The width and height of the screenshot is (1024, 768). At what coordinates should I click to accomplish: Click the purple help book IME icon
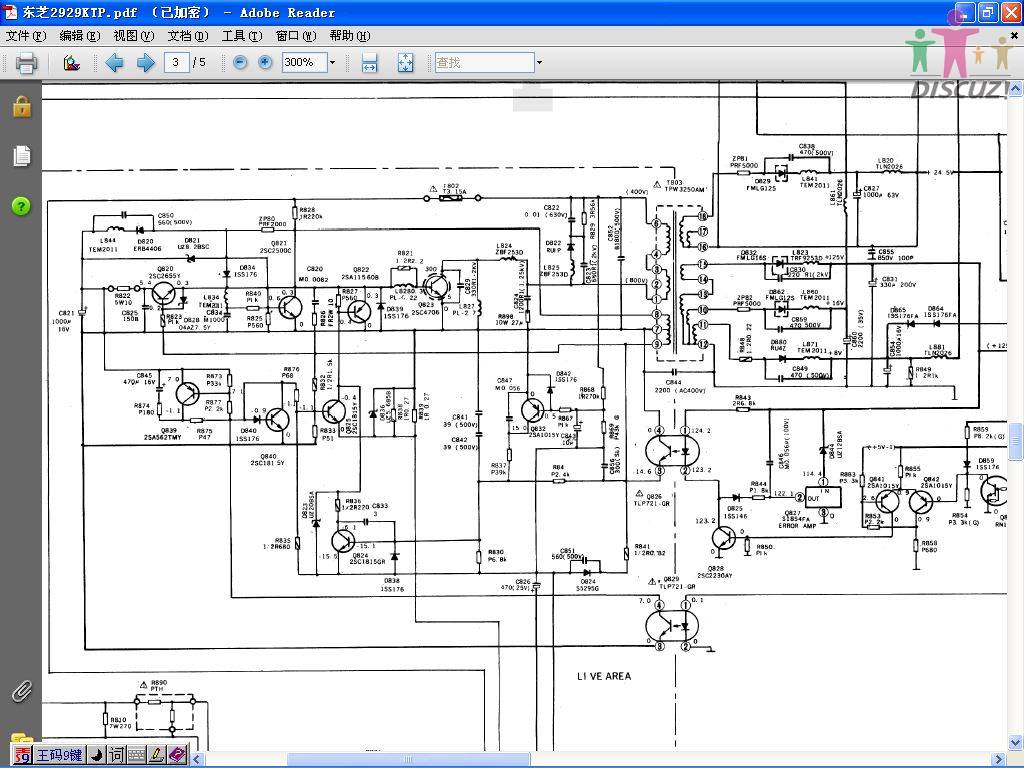pos(177,755)
